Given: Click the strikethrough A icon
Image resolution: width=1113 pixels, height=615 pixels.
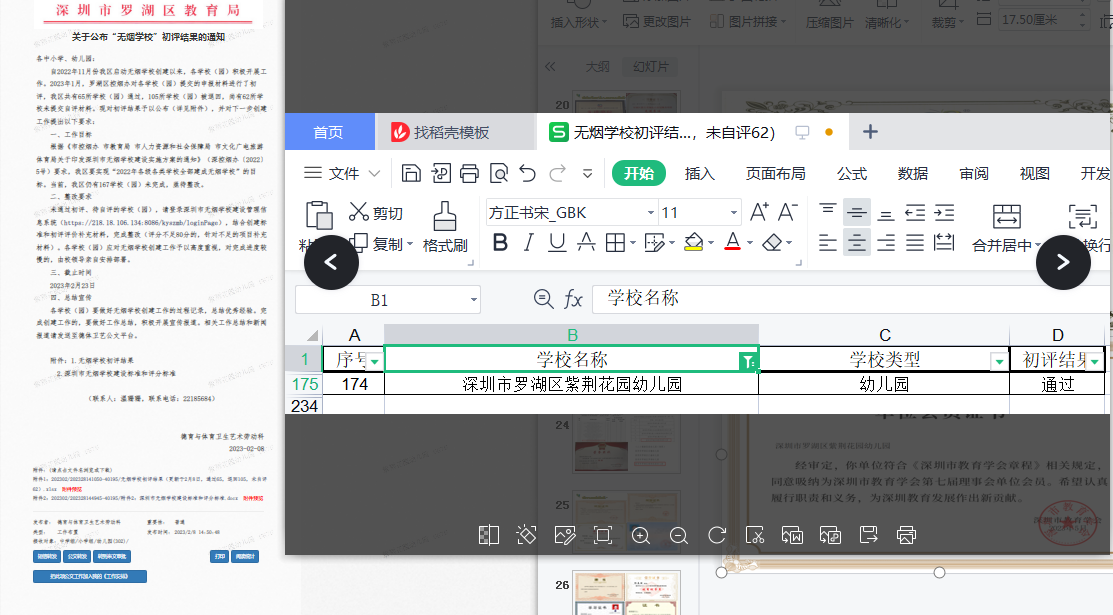Looking at the screenshot, I should (586, 243).
